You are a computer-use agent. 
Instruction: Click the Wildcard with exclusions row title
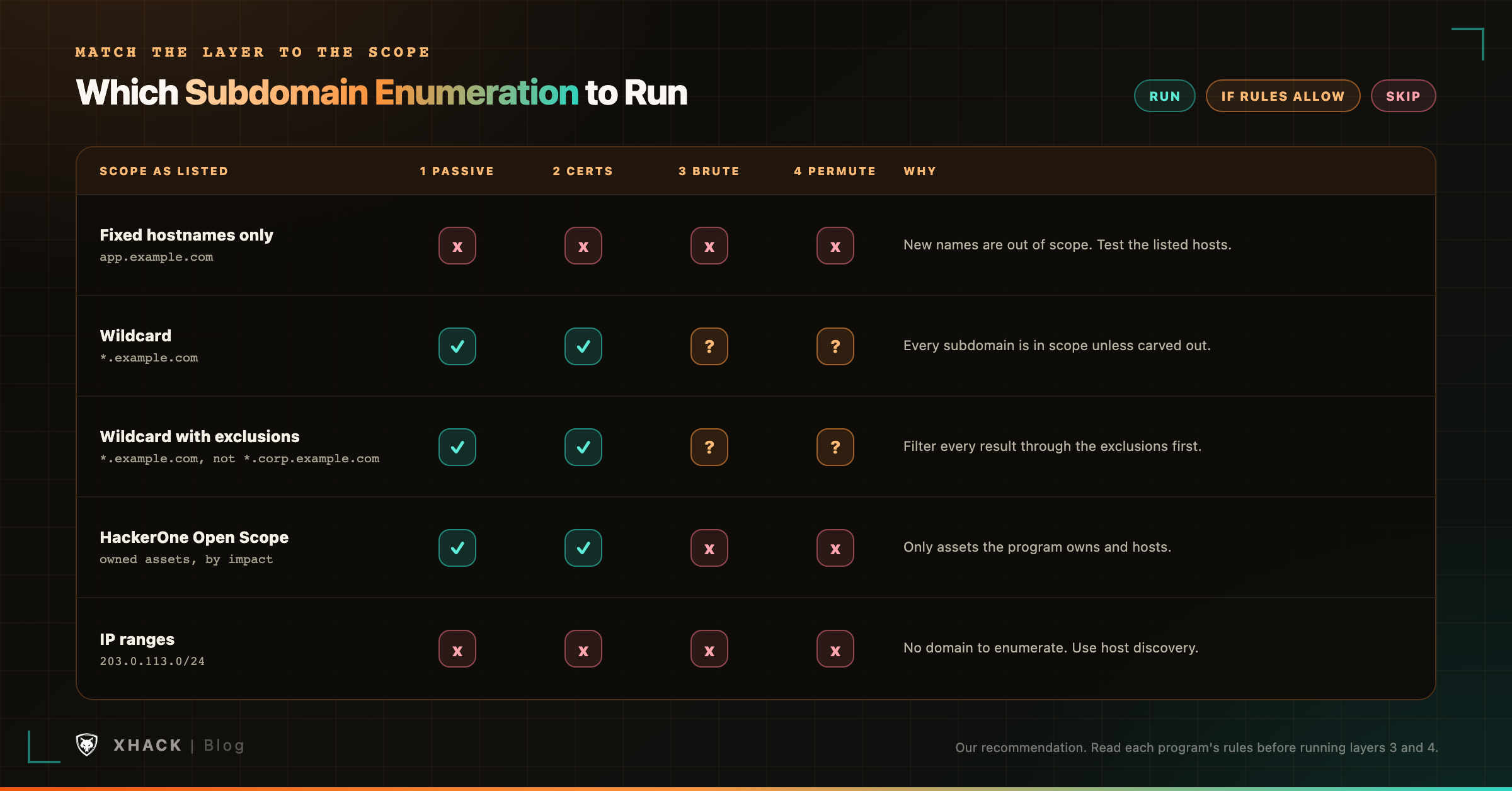point(200,436)
